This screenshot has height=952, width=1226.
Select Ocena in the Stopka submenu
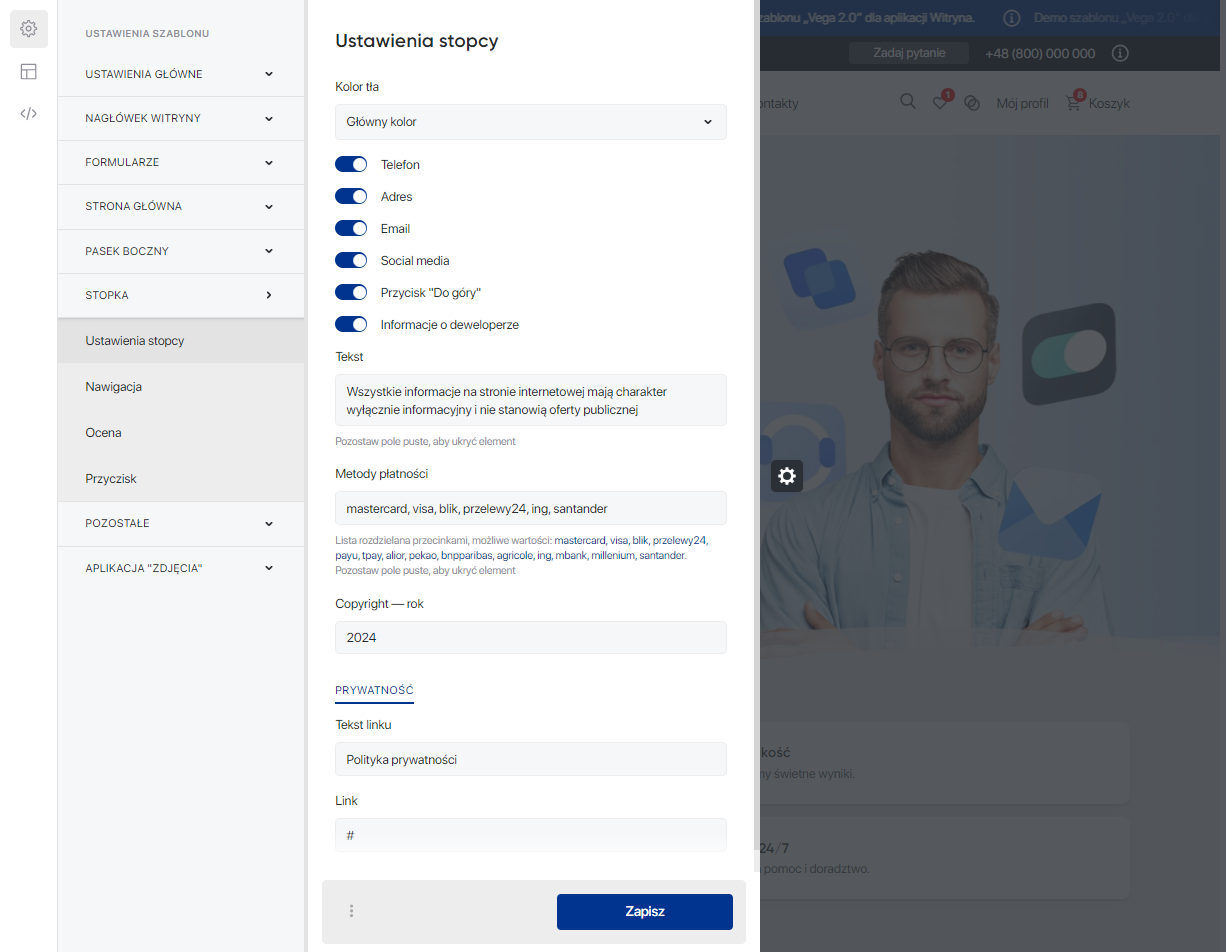tap(104, 433)
